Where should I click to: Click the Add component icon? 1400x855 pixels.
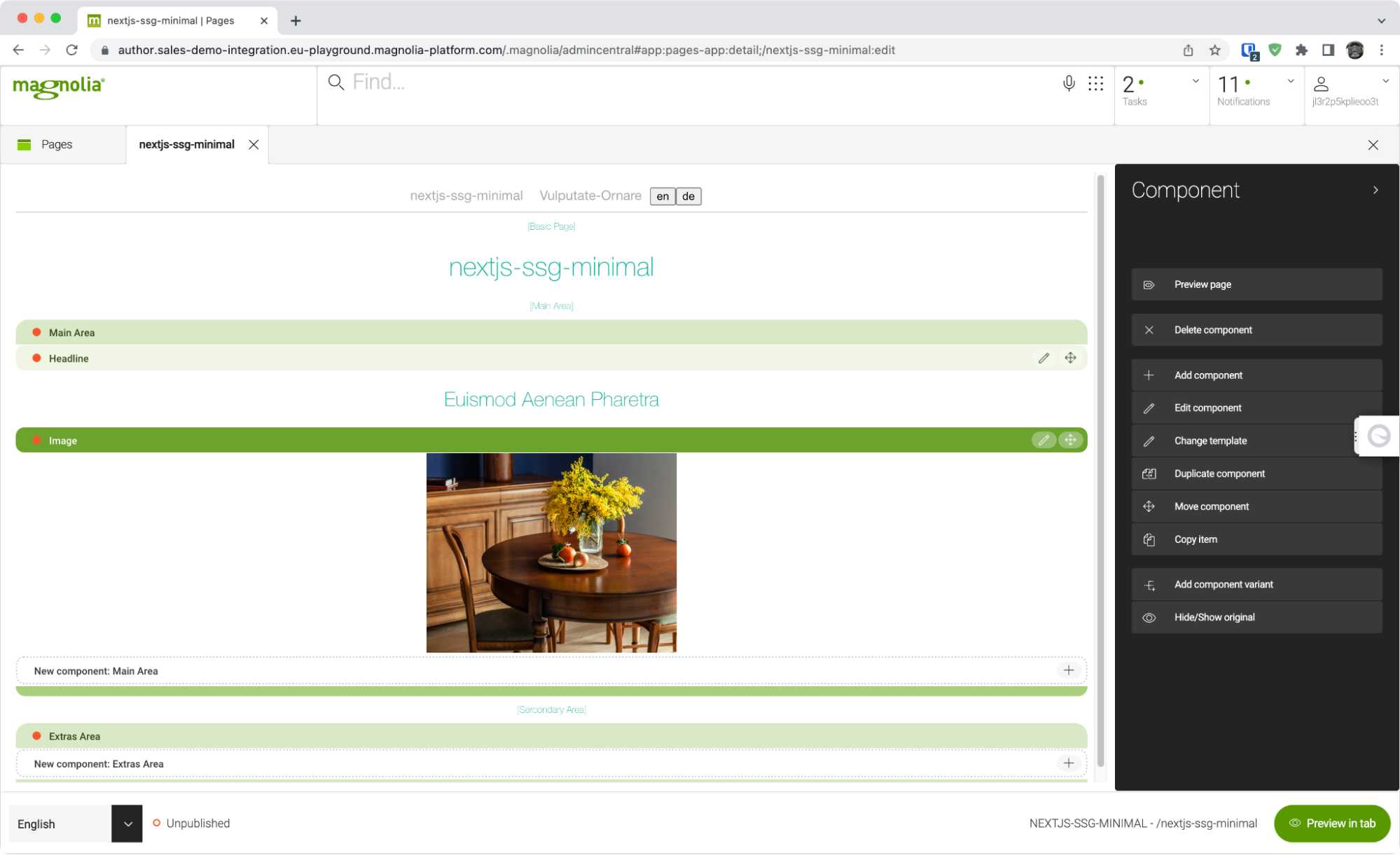[1150, 374]
